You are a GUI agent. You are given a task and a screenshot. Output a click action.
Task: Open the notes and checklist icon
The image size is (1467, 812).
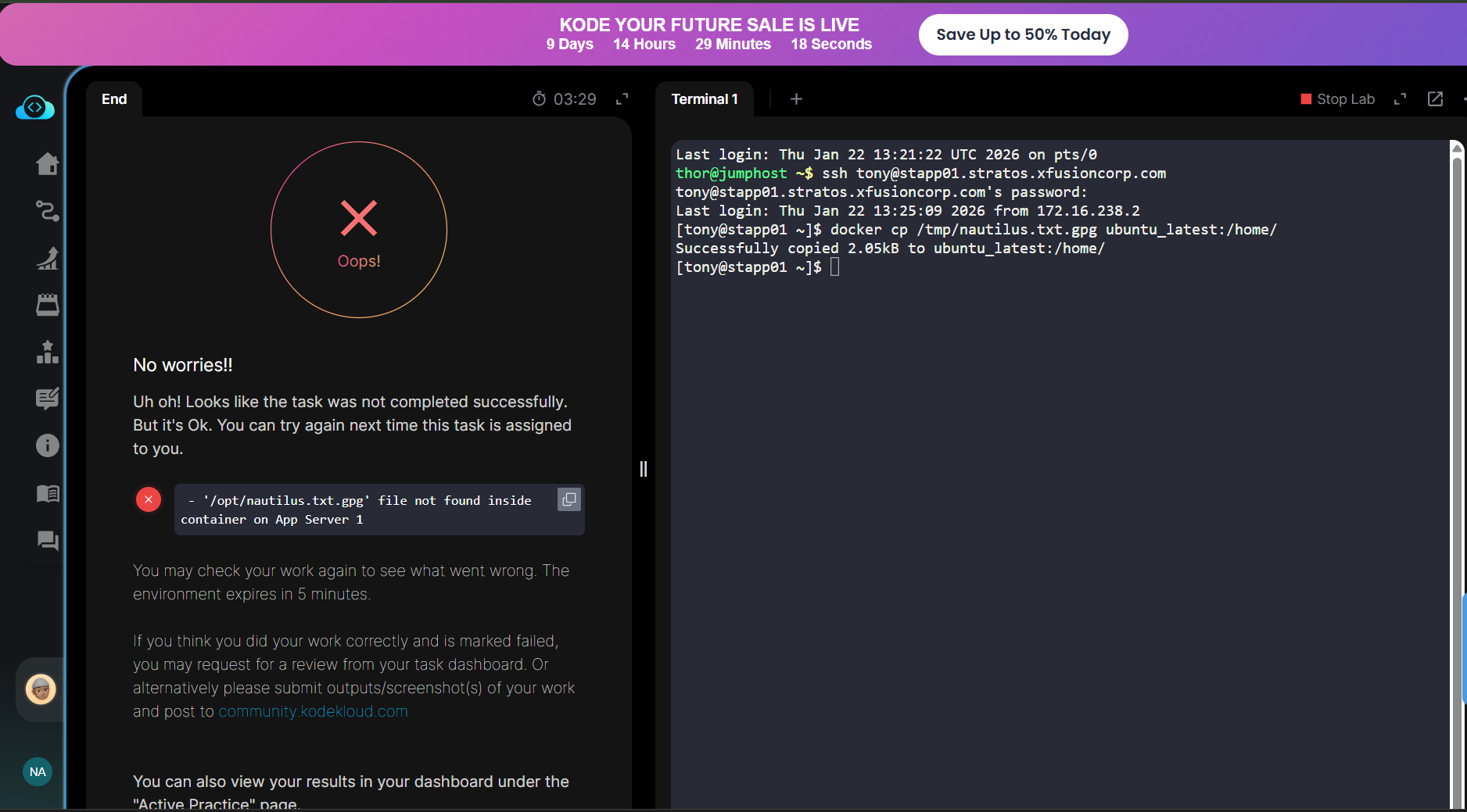click(x=47, y=399)
